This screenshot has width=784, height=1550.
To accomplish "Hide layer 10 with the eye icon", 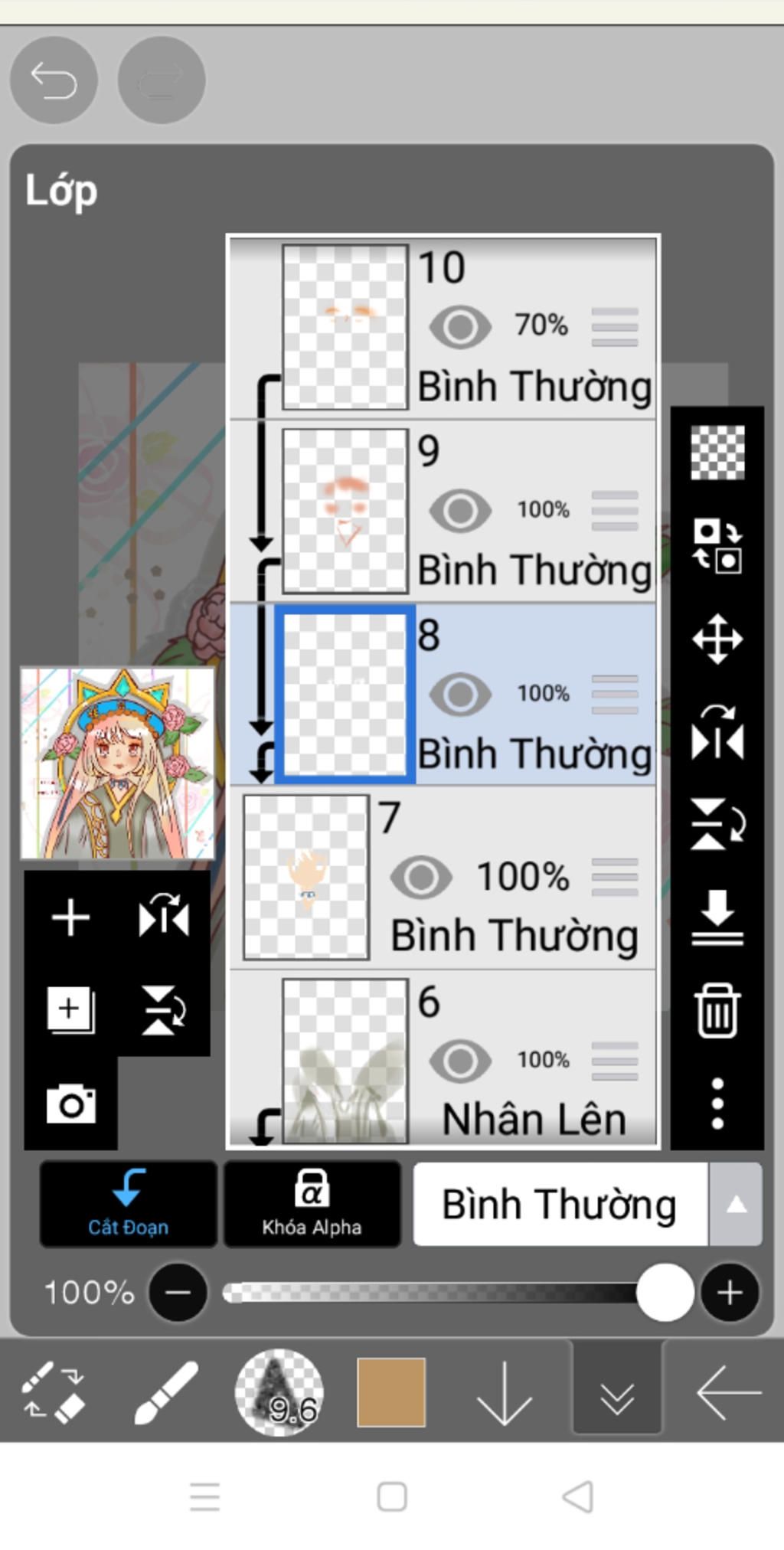I will tap(459, 327).
